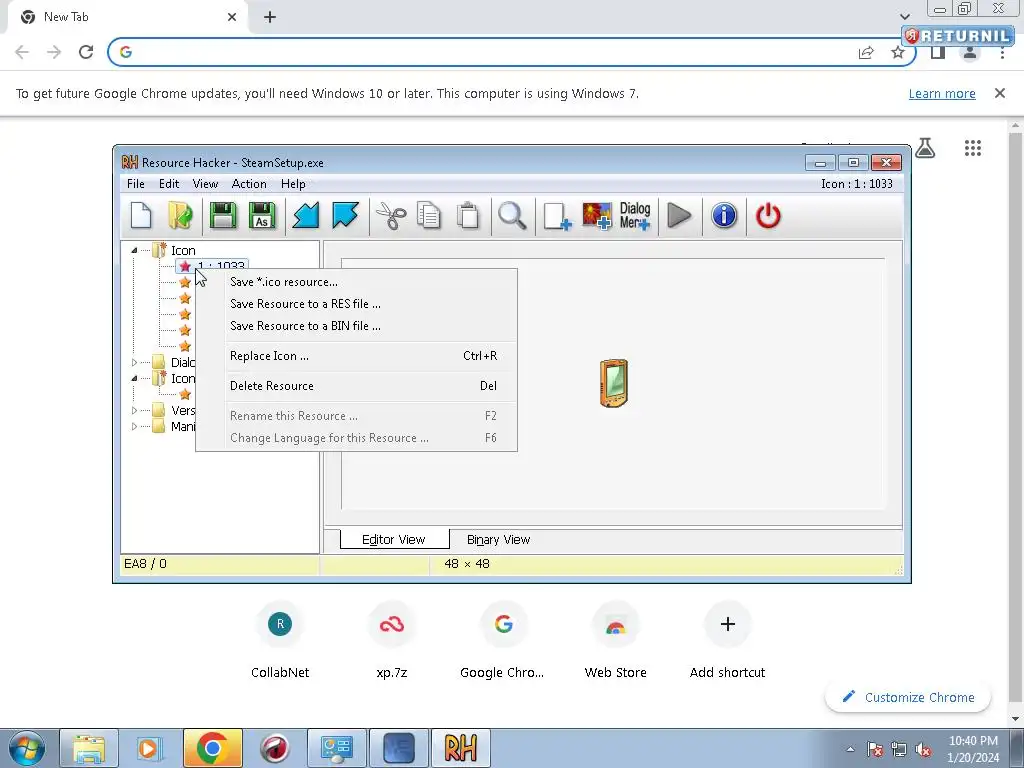
Task: Open Resource Hacker Help menu
Action: (293, 184)
